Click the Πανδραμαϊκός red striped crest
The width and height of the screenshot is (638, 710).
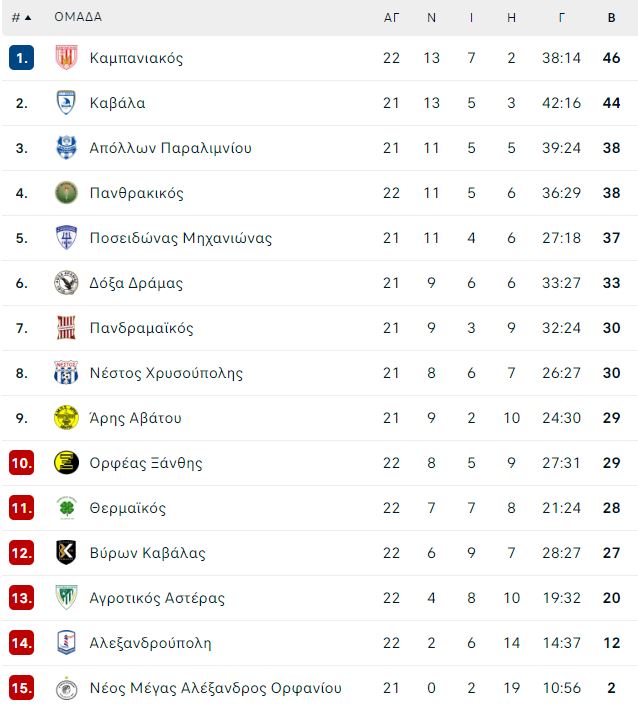click(x=66, y=327)
